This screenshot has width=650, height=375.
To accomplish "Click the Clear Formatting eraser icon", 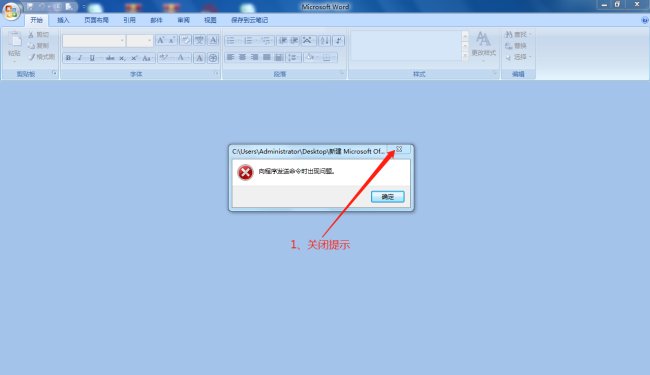I will point(186,40).
